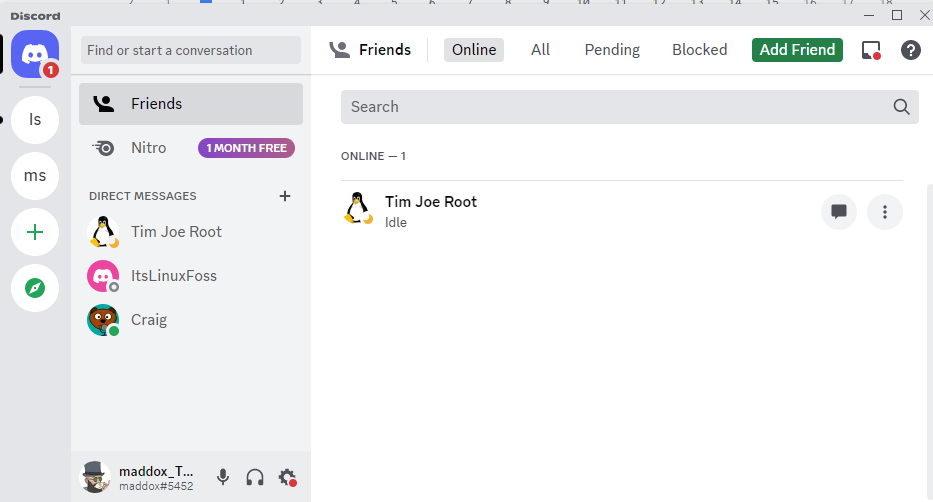The height and width of the screenshot is (502, 933).
Task: Open the 'ls' server
Action: tap(35, 120)
